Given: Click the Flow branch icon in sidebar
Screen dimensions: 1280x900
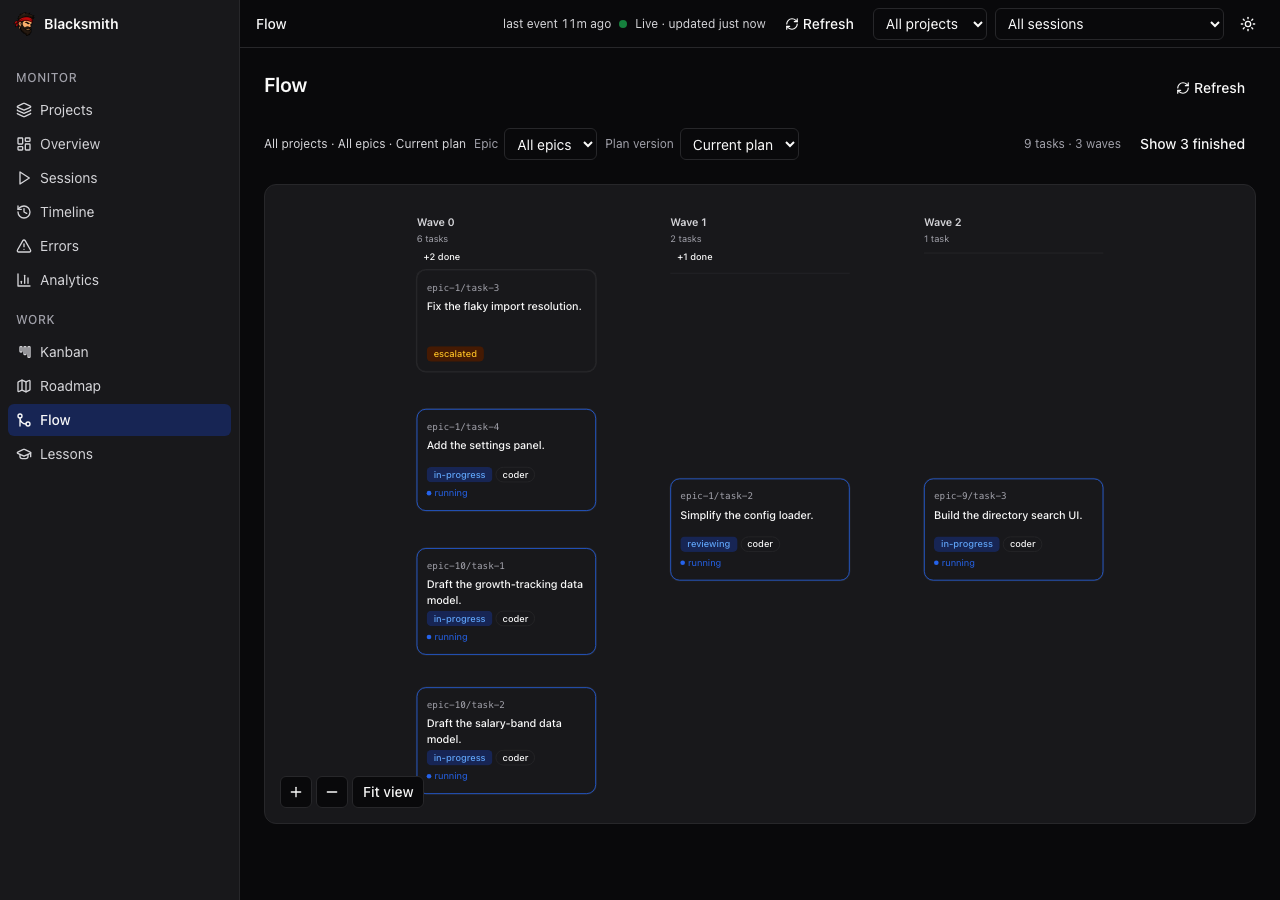Looking at the screenshot, I should (24, 420).
